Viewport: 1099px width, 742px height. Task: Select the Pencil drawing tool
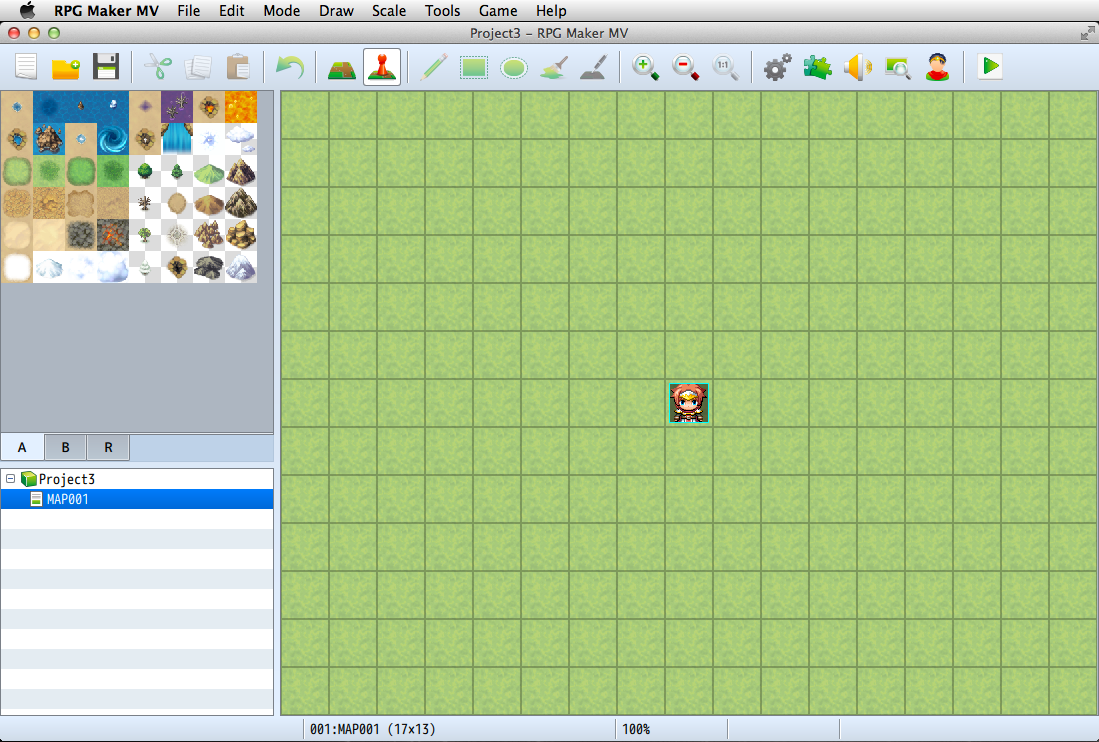click(434, 68)
